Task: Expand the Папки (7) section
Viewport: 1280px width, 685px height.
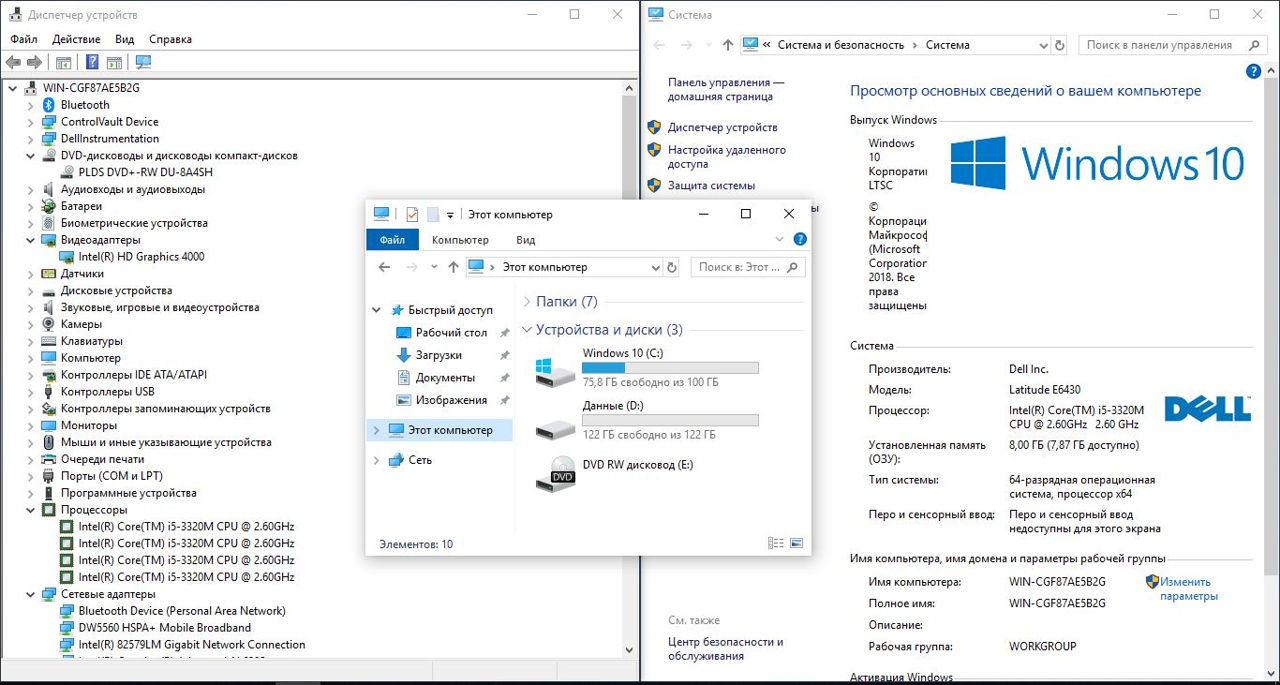Action: pyautogui.click(x=527, y=302)
